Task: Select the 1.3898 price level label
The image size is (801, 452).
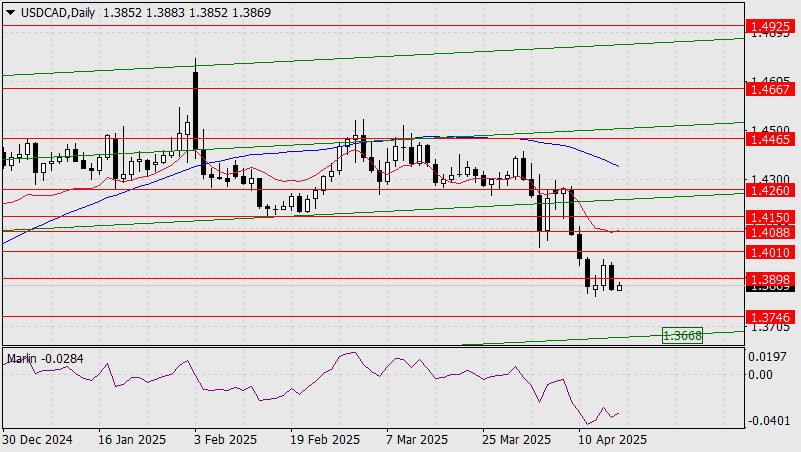Action: tap(770, 279)
